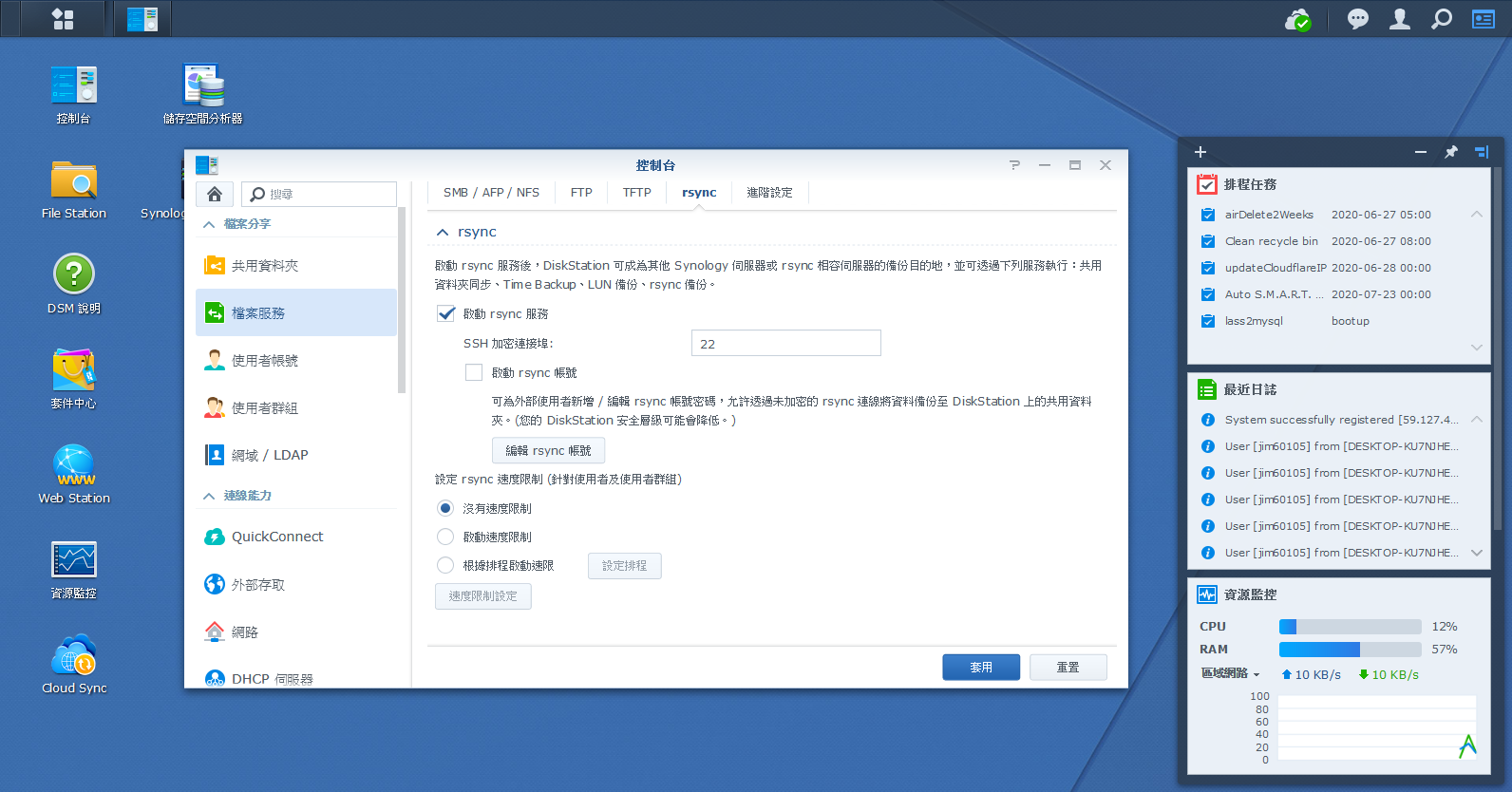Open the 儲存空間分析器 desktop icon
This screenshot has height=792, width=1512.
(x=203, y=85)
